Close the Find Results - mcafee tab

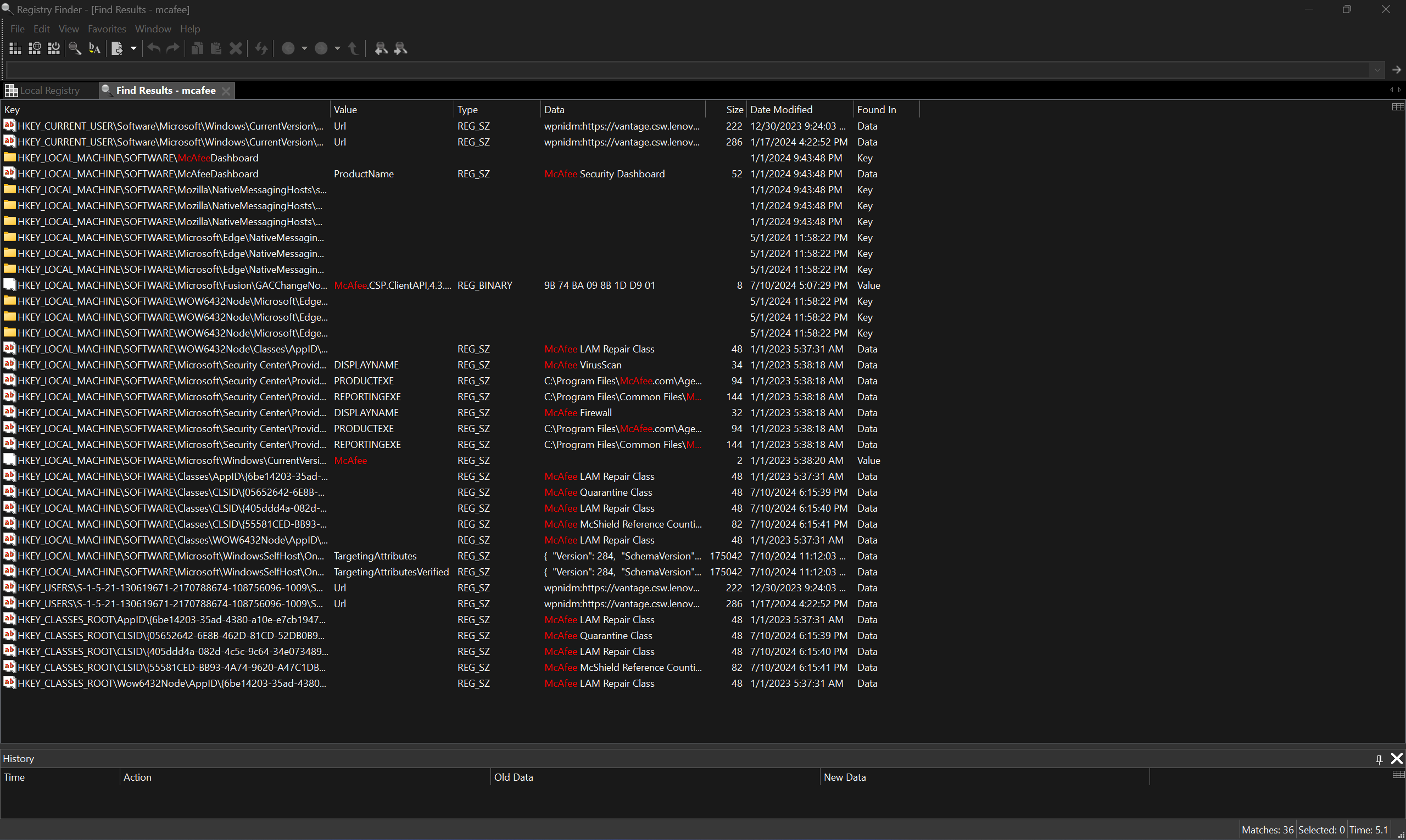click(226, 91)
